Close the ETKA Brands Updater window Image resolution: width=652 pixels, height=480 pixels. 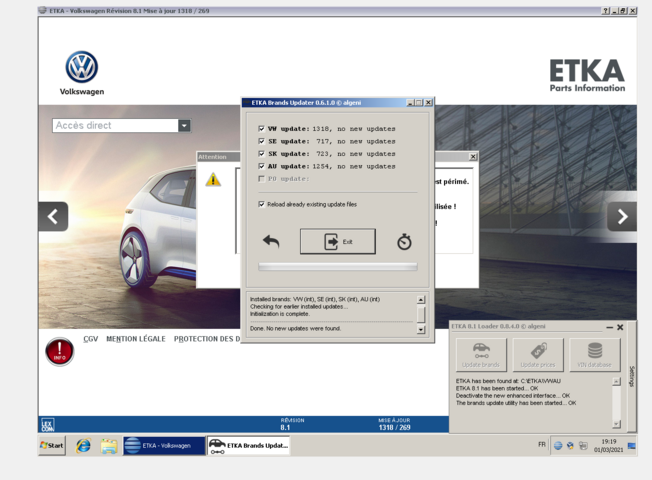[428, 103]
